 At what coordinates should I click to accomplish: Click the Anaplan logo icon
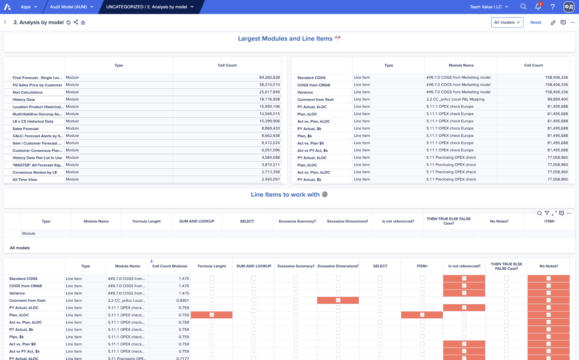click(x=7, y=7)
